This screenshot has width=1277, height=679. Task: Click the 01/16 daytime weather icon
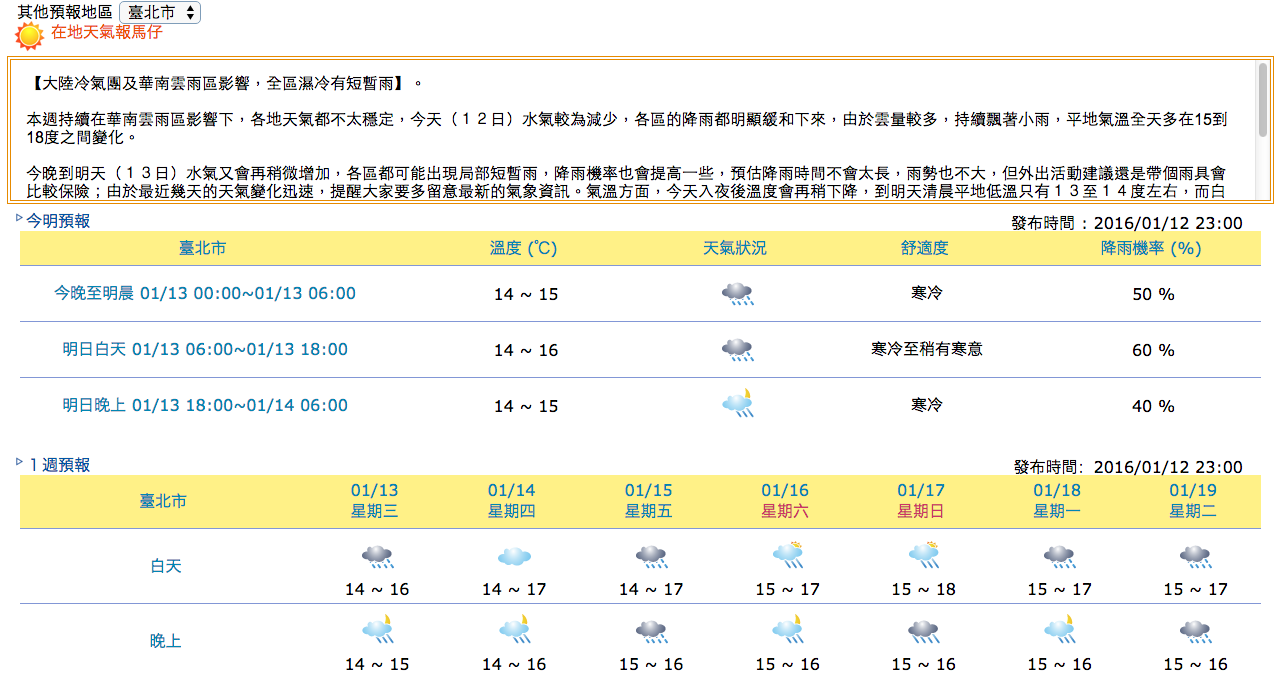pyautogui.click(x=787, y=555)
